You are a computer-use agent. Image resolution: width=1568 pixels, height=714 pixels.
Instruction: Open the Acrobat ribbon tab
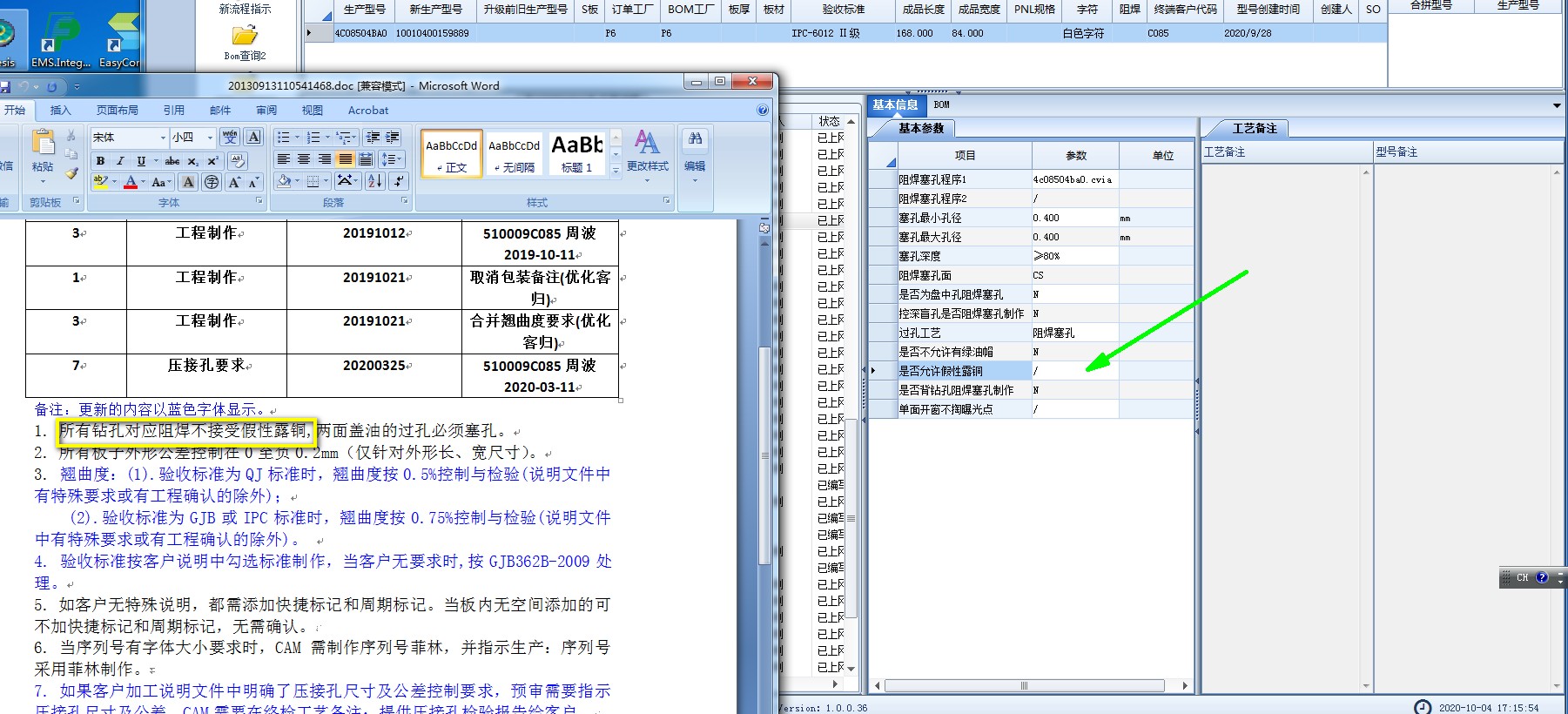point(368,111)
